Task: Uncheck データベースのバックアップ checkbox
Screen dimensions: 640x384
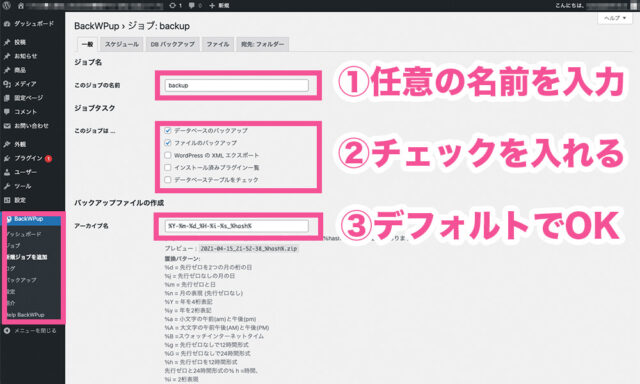Action: click(167, 131)
